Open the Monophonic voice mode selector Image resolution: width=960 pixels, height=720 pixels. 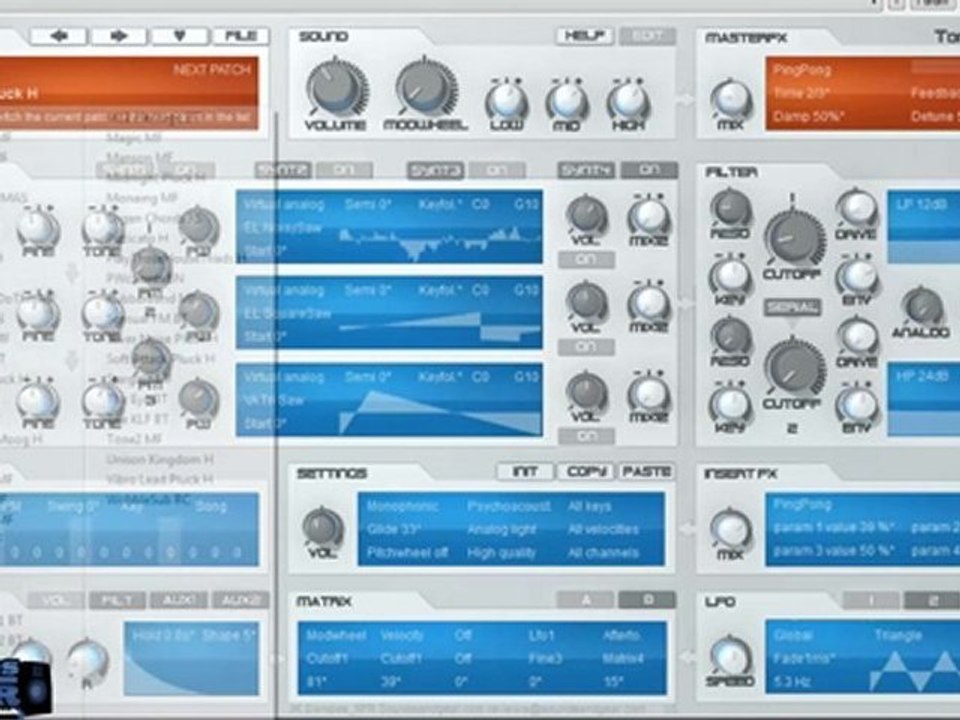(x=402, y=506)
